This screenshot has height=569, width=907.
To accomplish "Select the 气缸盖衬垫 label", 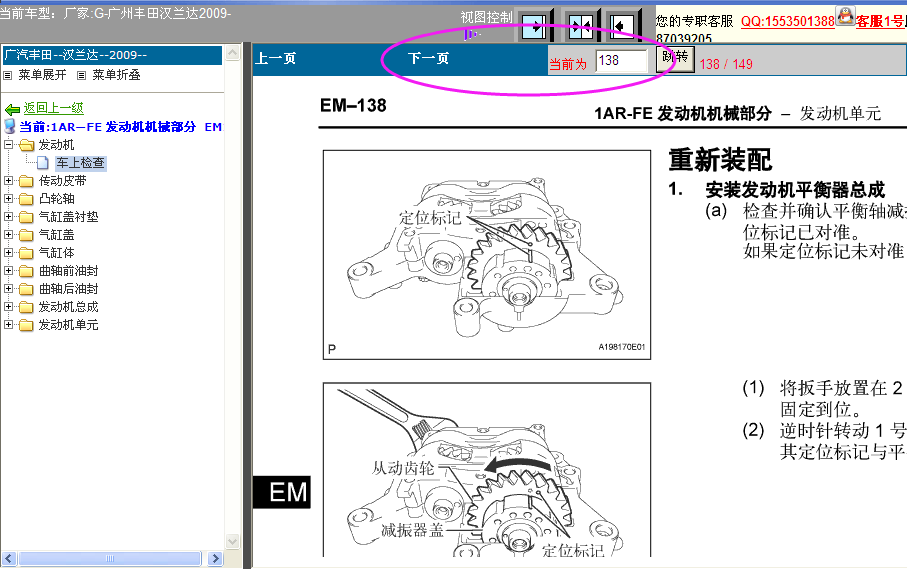I will [x=68, y=217].
